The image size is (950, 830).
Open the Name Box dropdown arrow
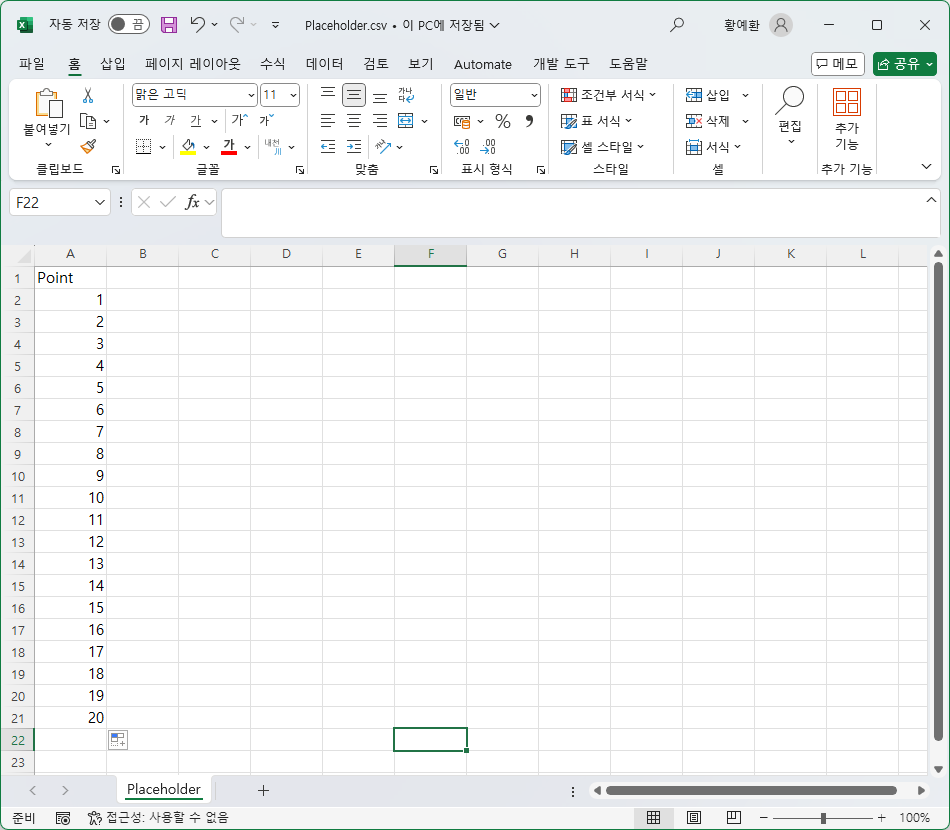pos(100,202)
